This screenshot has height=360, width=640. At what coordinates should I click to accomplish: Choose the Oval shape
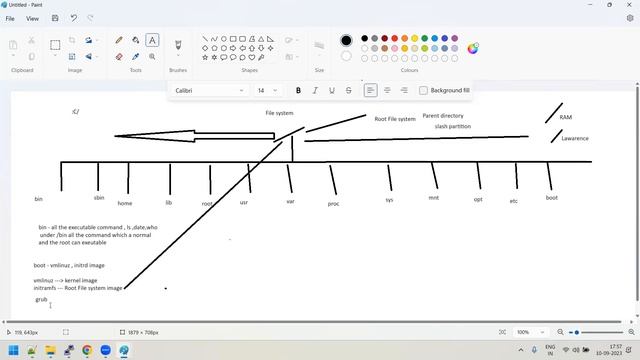[x=224, y=39]
